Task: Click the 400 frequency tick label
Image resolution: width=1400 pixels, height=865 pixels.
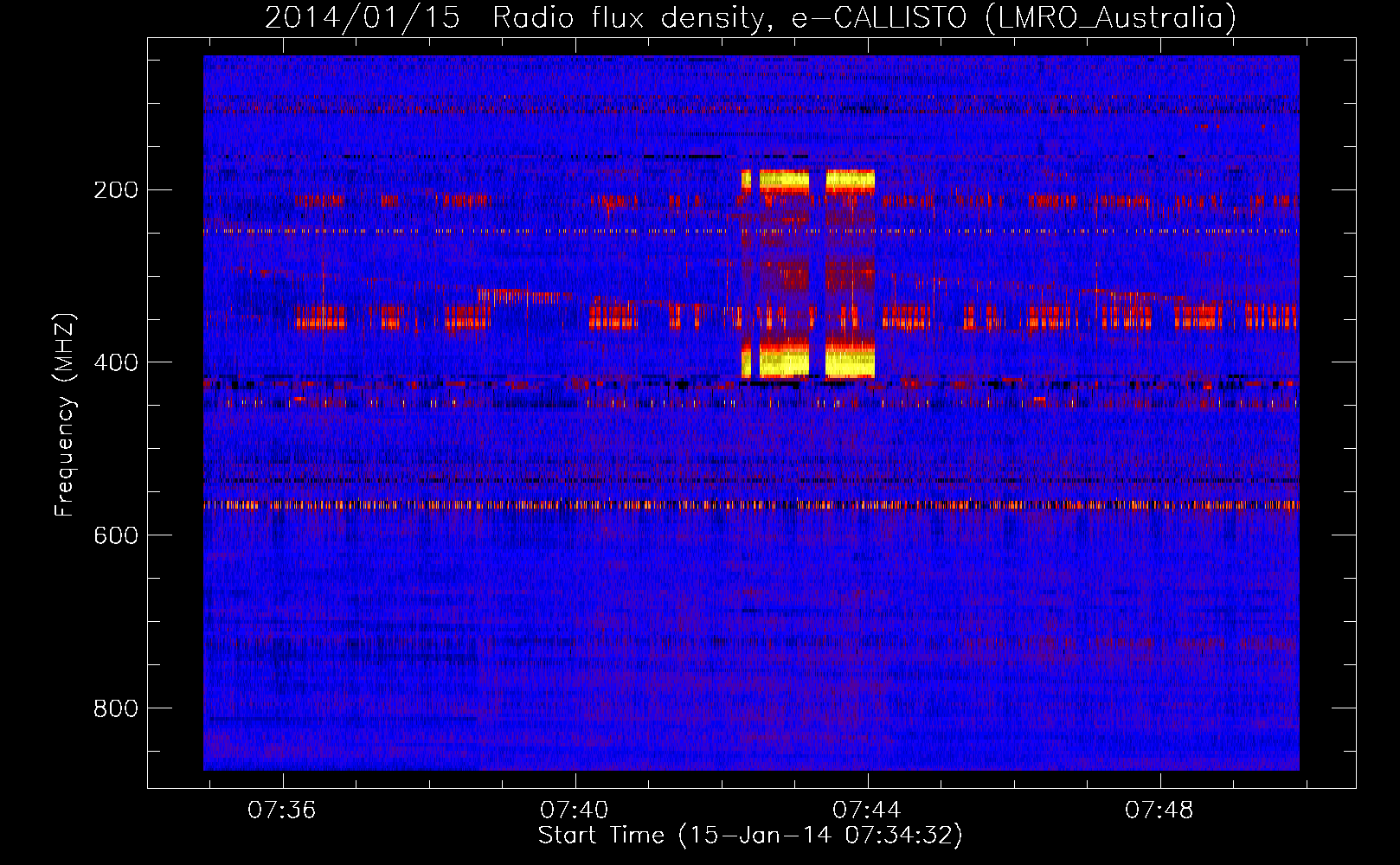Action: [x=116, y=362]
